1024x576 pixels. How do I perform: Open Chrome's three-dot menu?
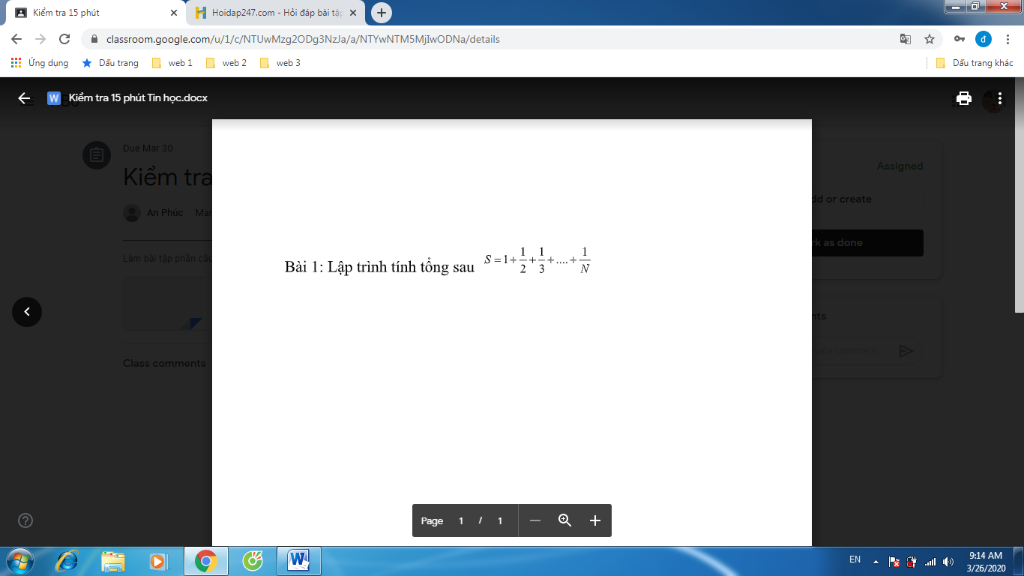click(x=1008, y=39)
